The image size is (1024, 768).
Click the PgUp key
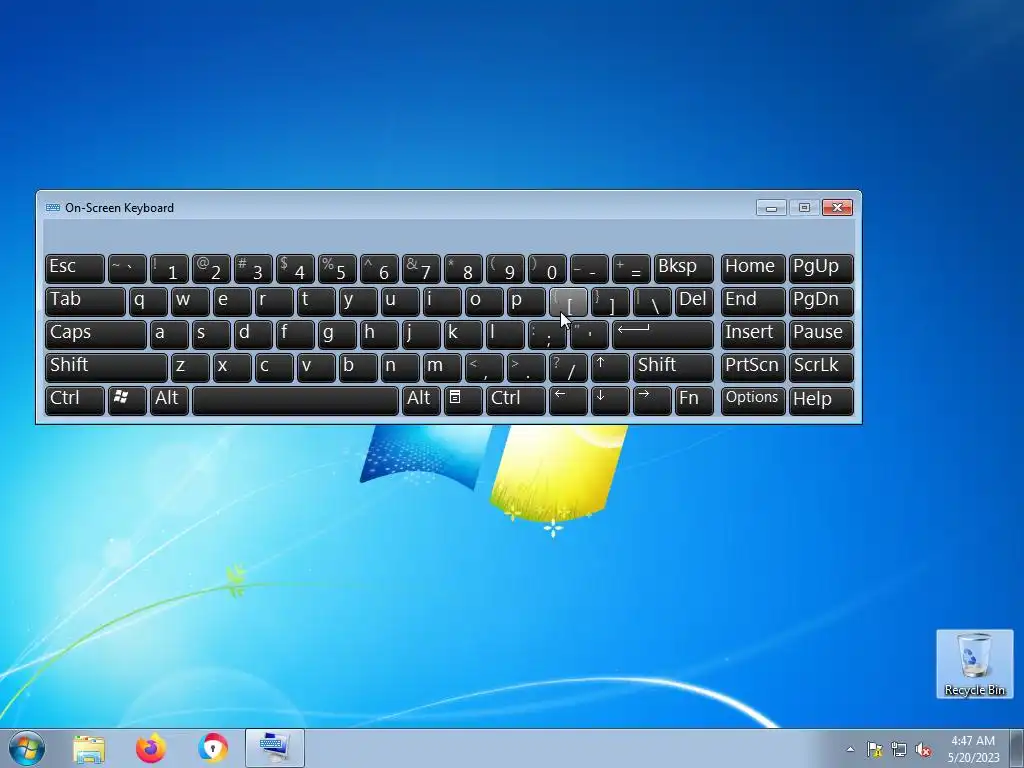821,268
